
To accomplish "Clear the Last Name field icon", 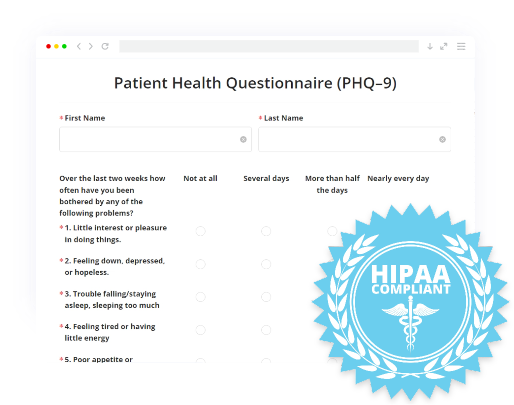I will coord(442,139).
